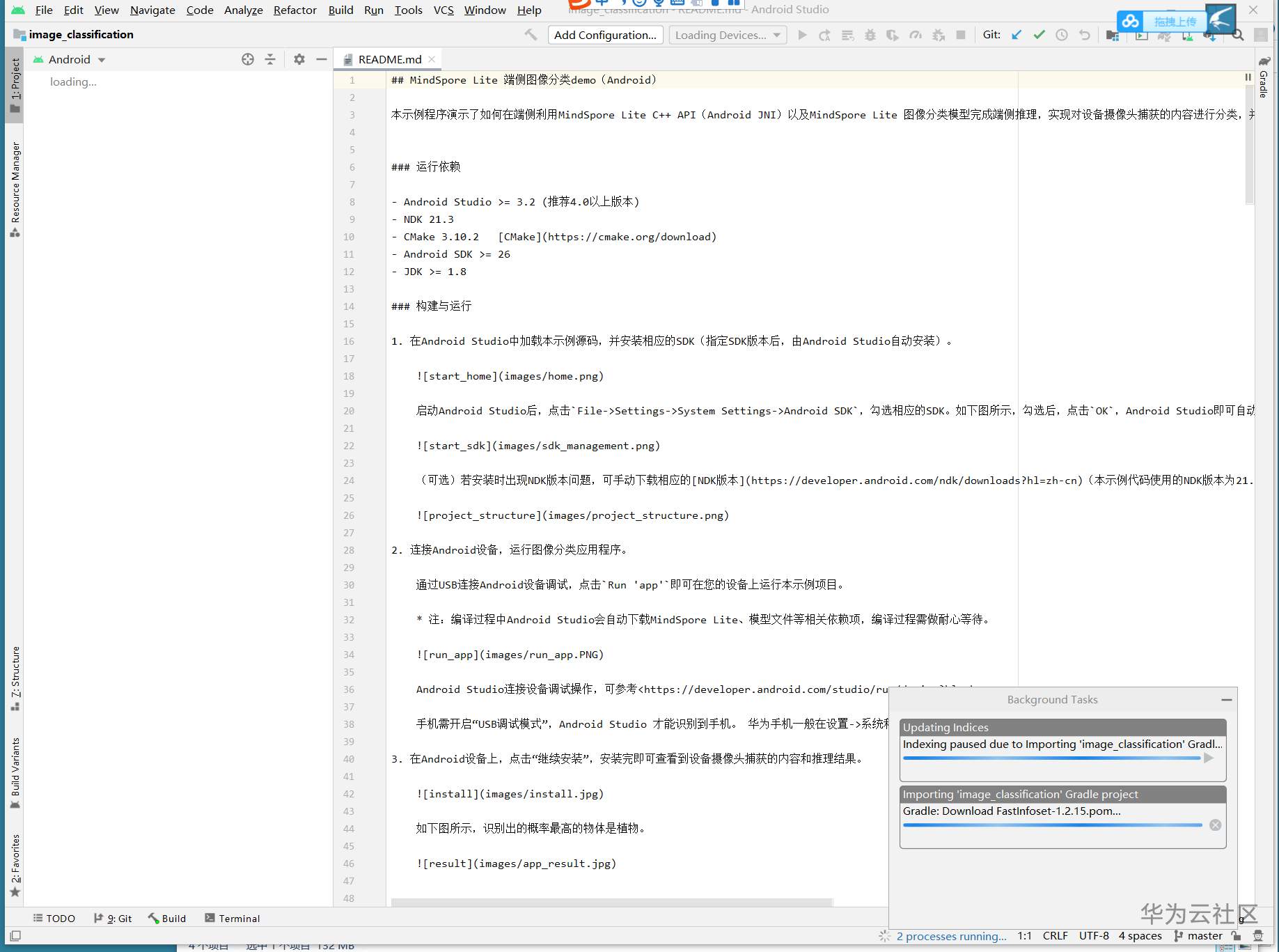Image resolution: width=1279 pixels, height=952 pixels.
Task: Open Git Show History clock icon
Action: (1062, 35)
